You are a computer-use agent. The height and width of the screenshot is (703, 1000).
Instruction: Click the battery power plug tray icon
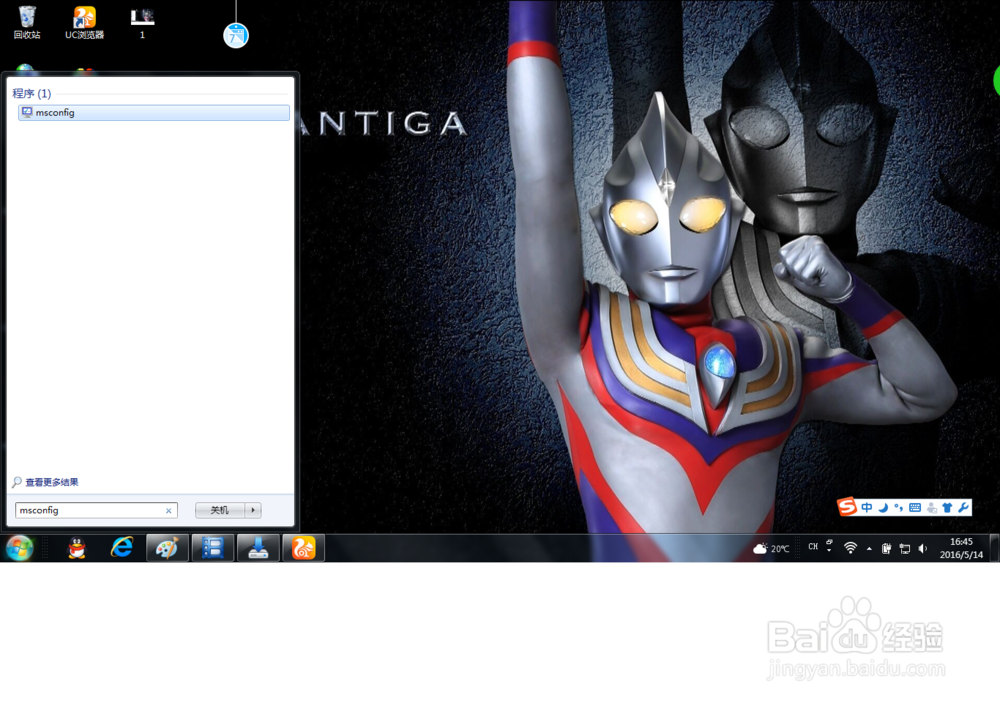pyautogui.click(x=886, y=549)
